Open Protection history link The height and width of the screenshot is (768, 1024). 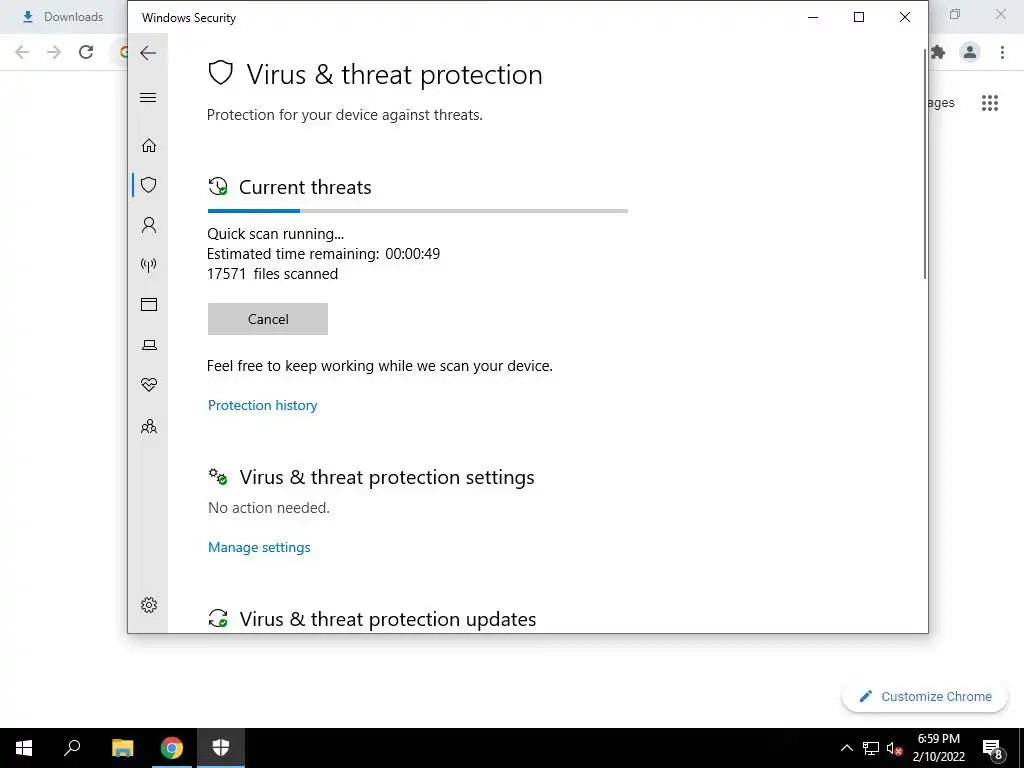[x=263, y=405]
